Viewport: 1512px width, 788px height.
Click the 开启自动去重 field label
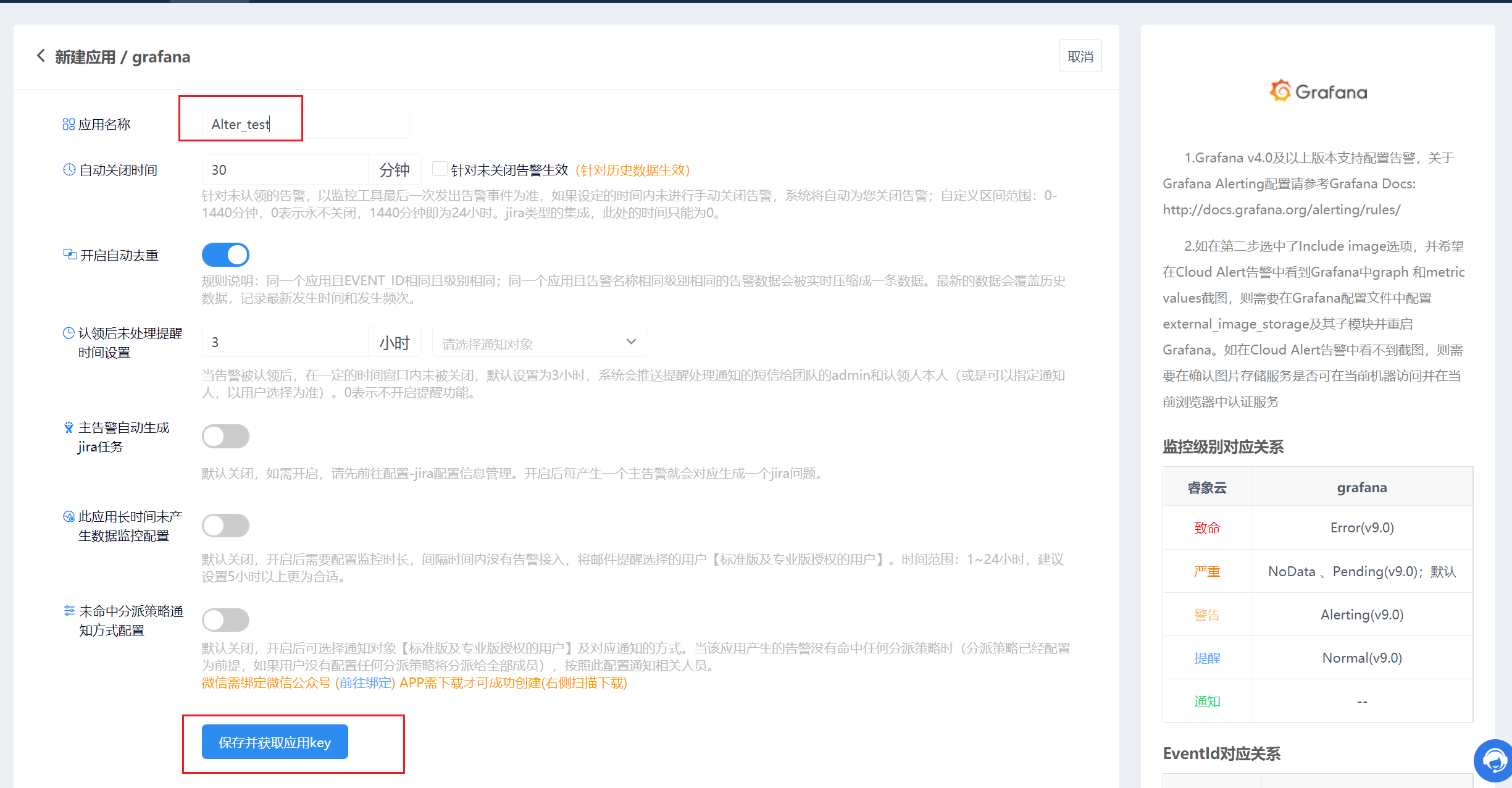click(x=119, y=255)
